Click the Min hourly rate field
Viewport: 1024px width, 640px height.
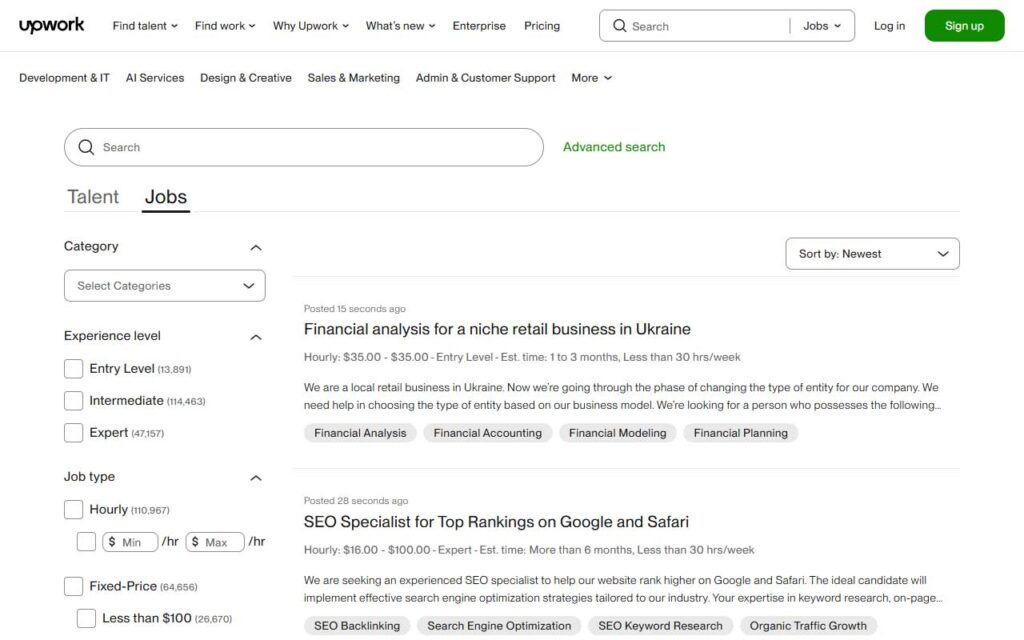[x=130, y=541]
